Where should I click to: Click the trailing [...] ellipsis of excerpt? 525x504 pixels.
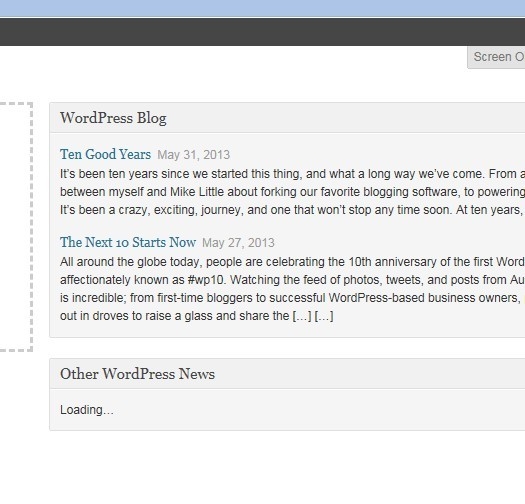pos(324,316)
